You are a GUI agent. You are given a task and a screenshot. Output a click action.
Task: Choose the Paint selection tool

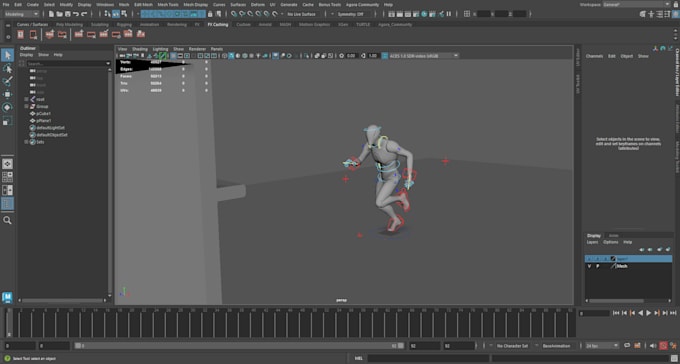pos(7,82)
